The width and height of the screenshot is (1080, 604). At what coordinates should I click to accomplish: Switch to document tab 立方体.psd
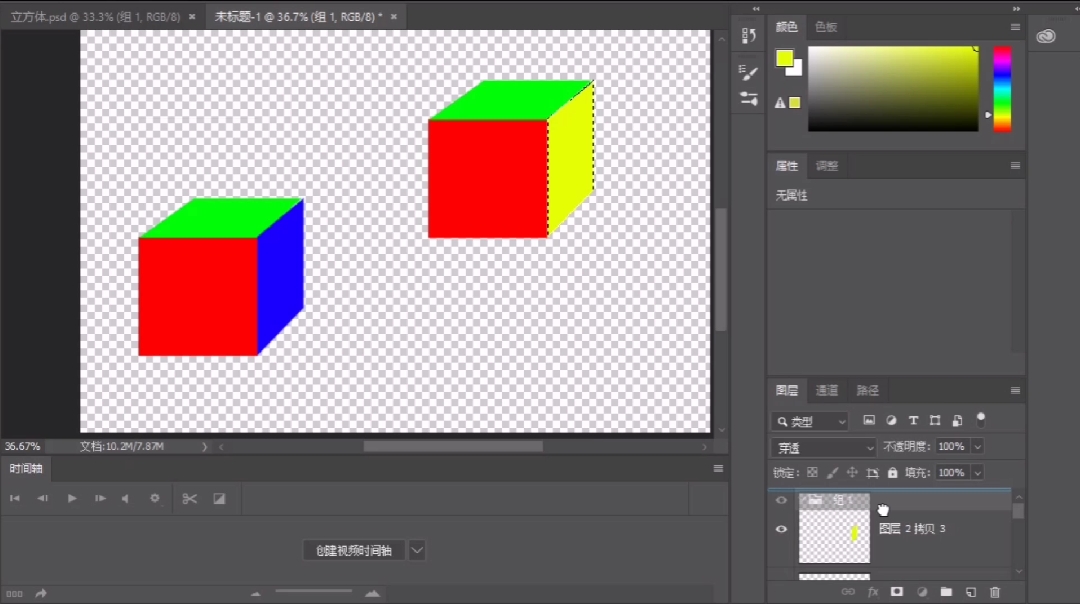click(96, 17)
